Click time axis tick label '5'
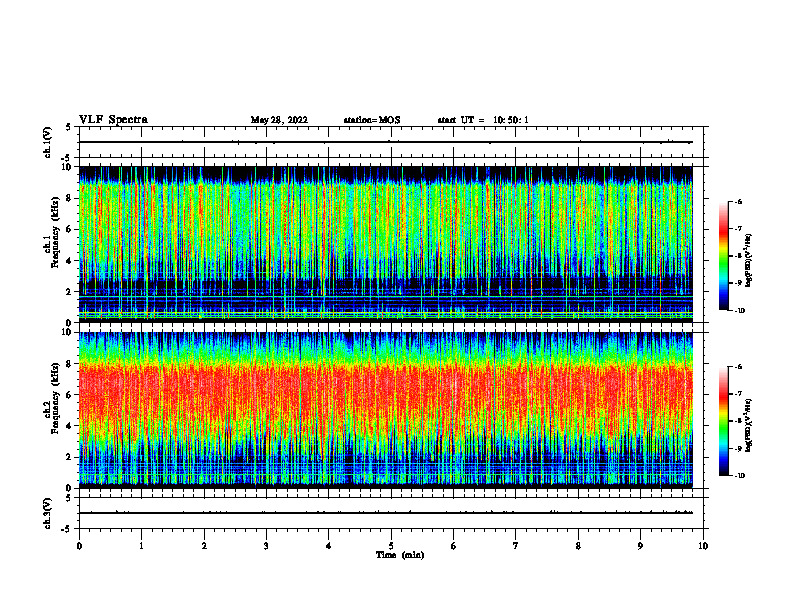This screenshot has height=612, width=792. coord(391,546)
